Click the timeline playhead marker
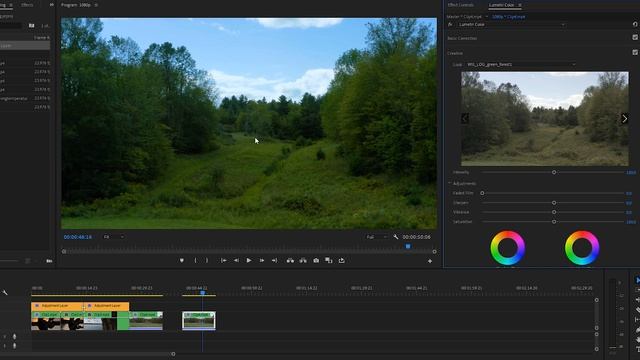640x360 pixels. [202, 293]
